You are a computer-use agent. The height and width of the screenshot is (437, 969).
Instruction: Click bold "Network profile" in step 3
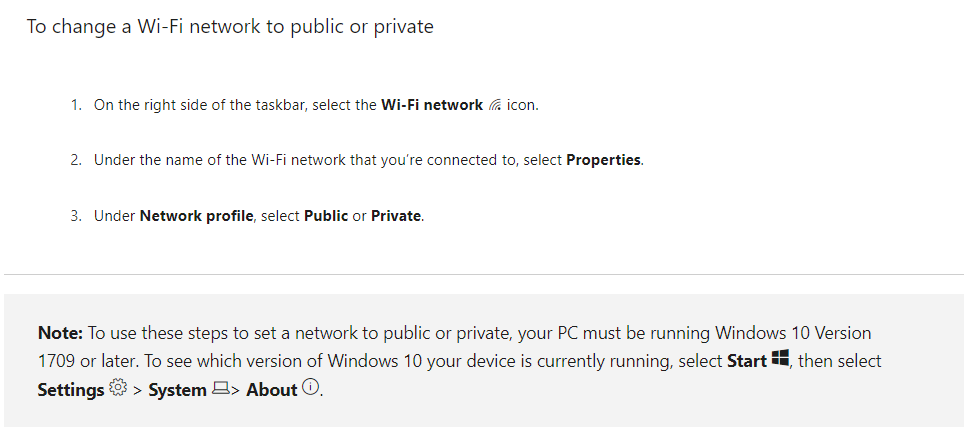point(196,216)
